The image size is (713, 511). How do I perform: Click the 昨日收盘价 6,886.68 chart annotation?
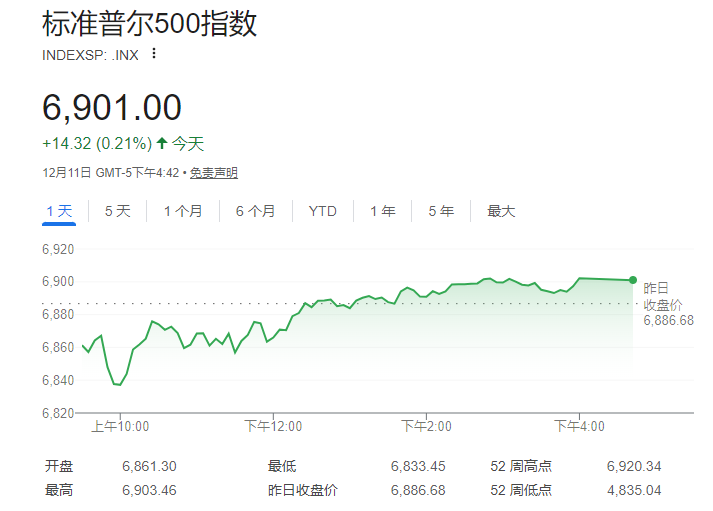click(x=668, y=304)
